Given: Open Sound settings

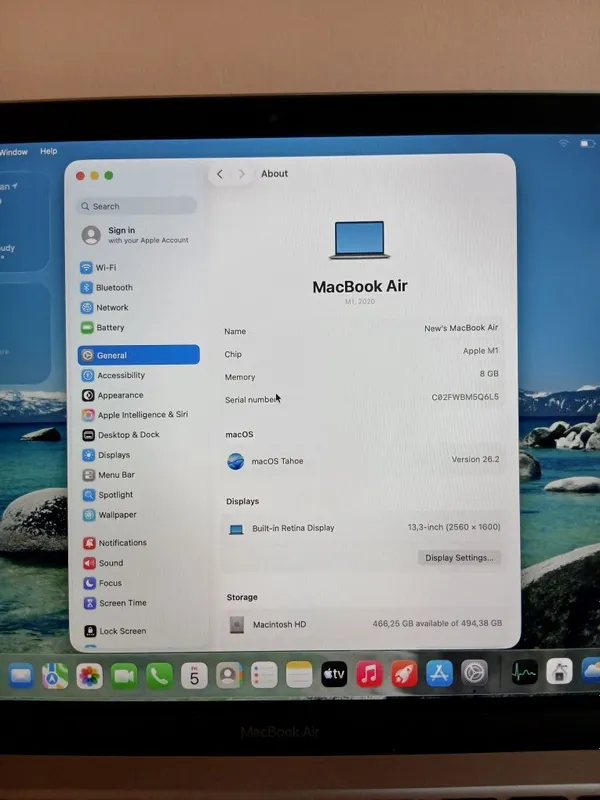Looking at the screenshot, I should 104,563.
